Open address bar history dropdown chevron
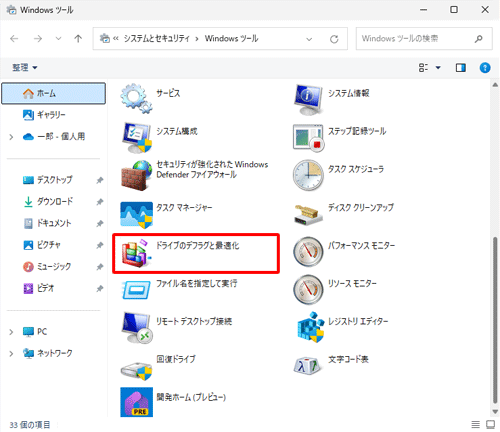 [309, 39]
